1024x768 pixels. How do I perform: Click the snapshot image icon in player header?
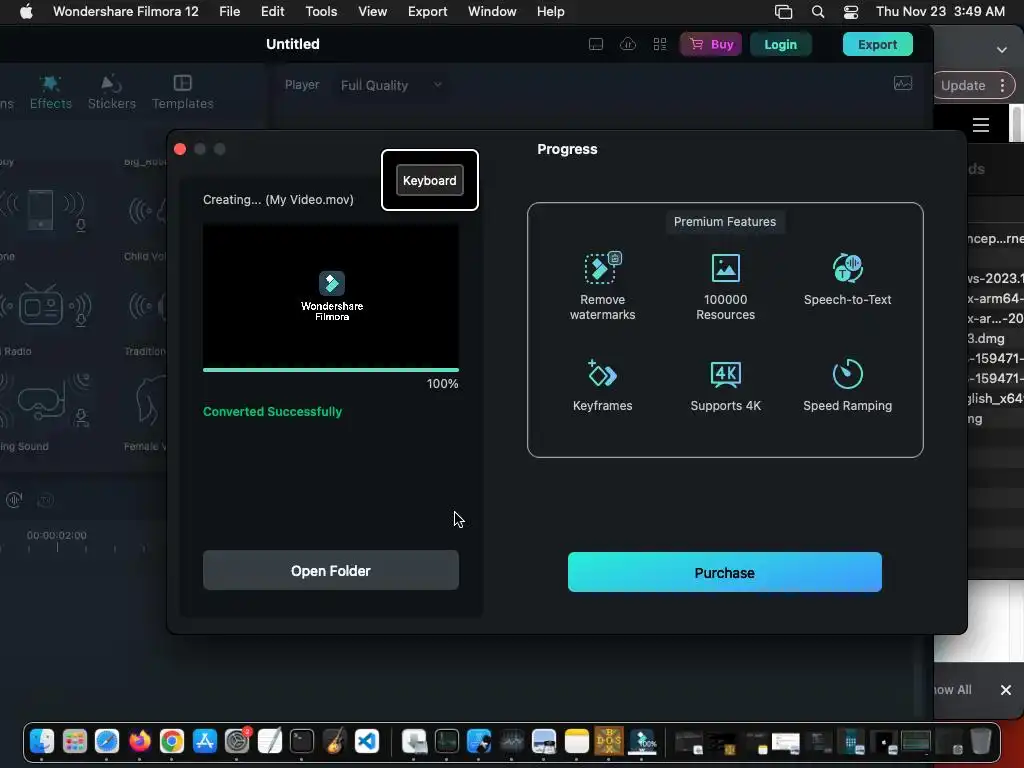coord(903,83)
